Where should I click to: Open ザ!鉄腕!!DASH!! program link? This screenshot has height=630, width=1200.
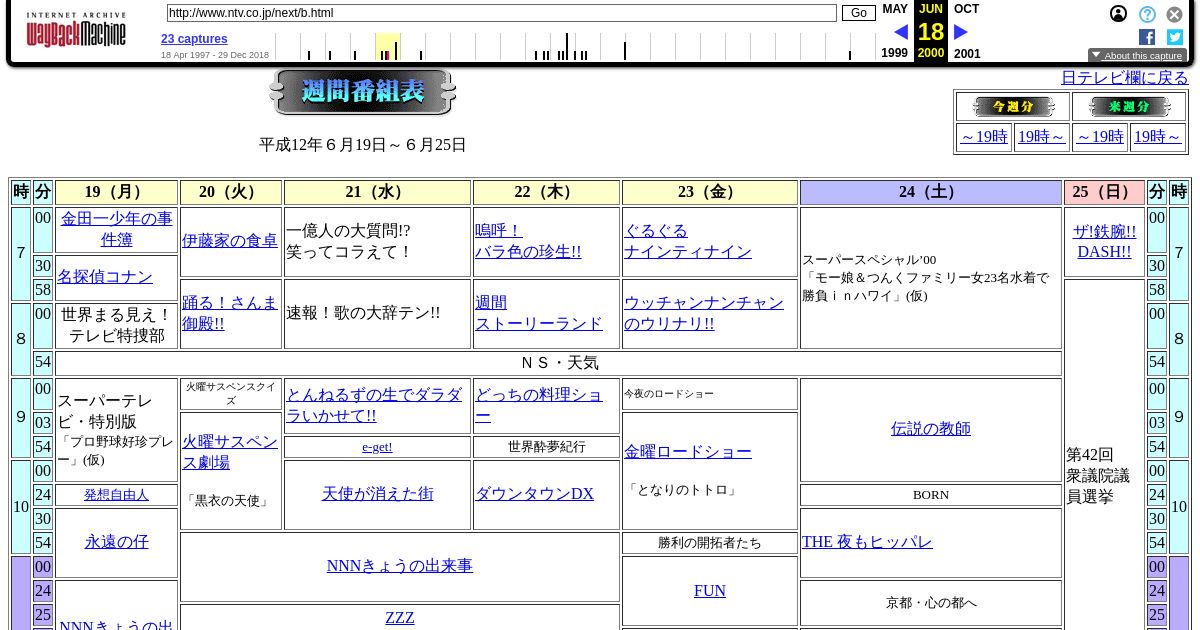coord(1104,241)
